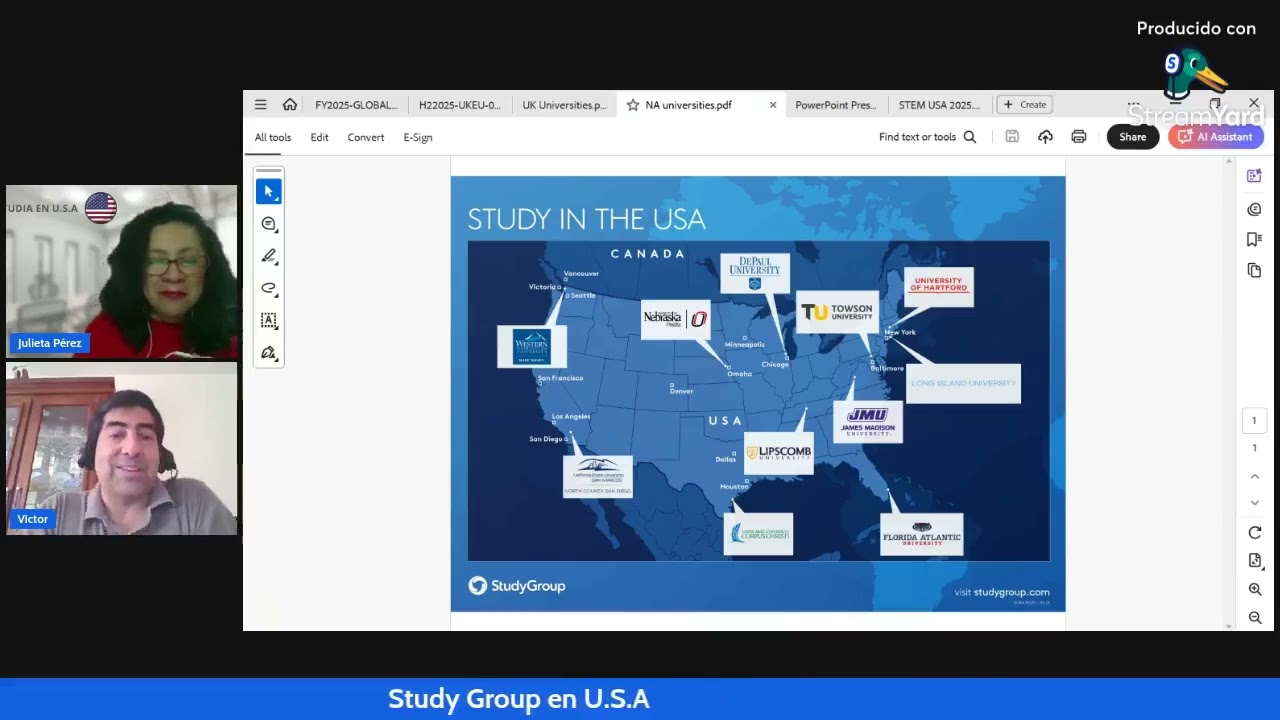Screen dimensions: 1280x720
Task: Click the DePaul University logo on map
Action: coord(755,273)
